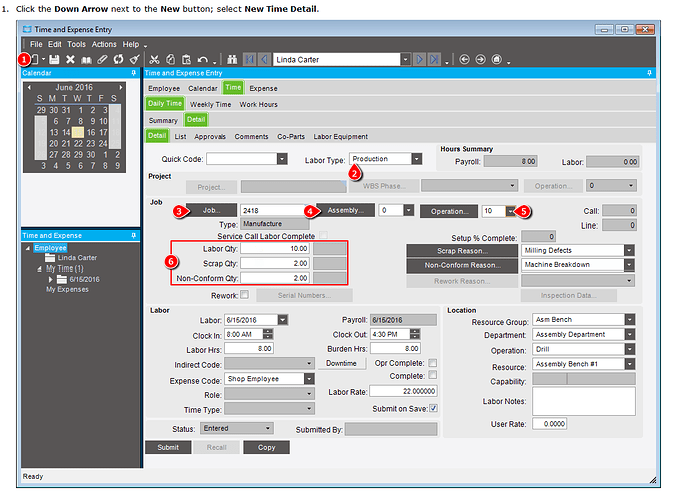Toggle the Rework checkbox

pyautogui.click(x=245, y=294)
